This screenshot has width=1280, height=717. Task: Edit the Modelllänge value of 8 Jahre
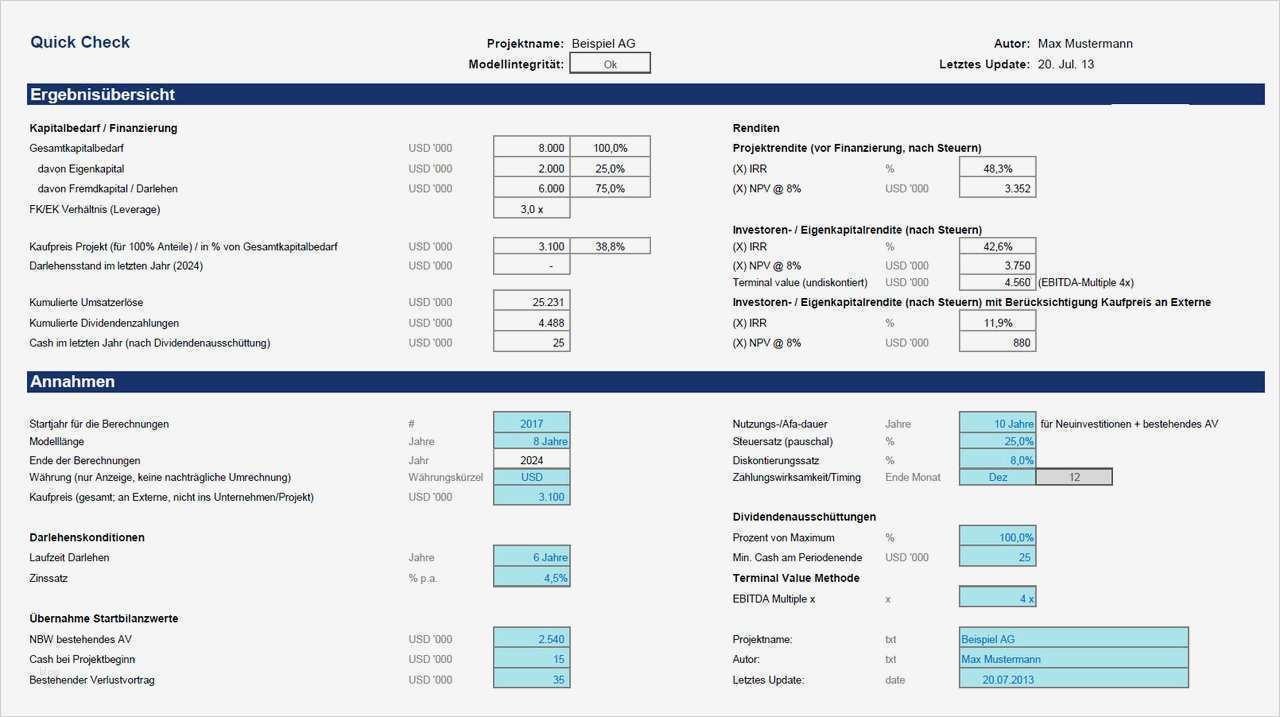tap(531, 441)
